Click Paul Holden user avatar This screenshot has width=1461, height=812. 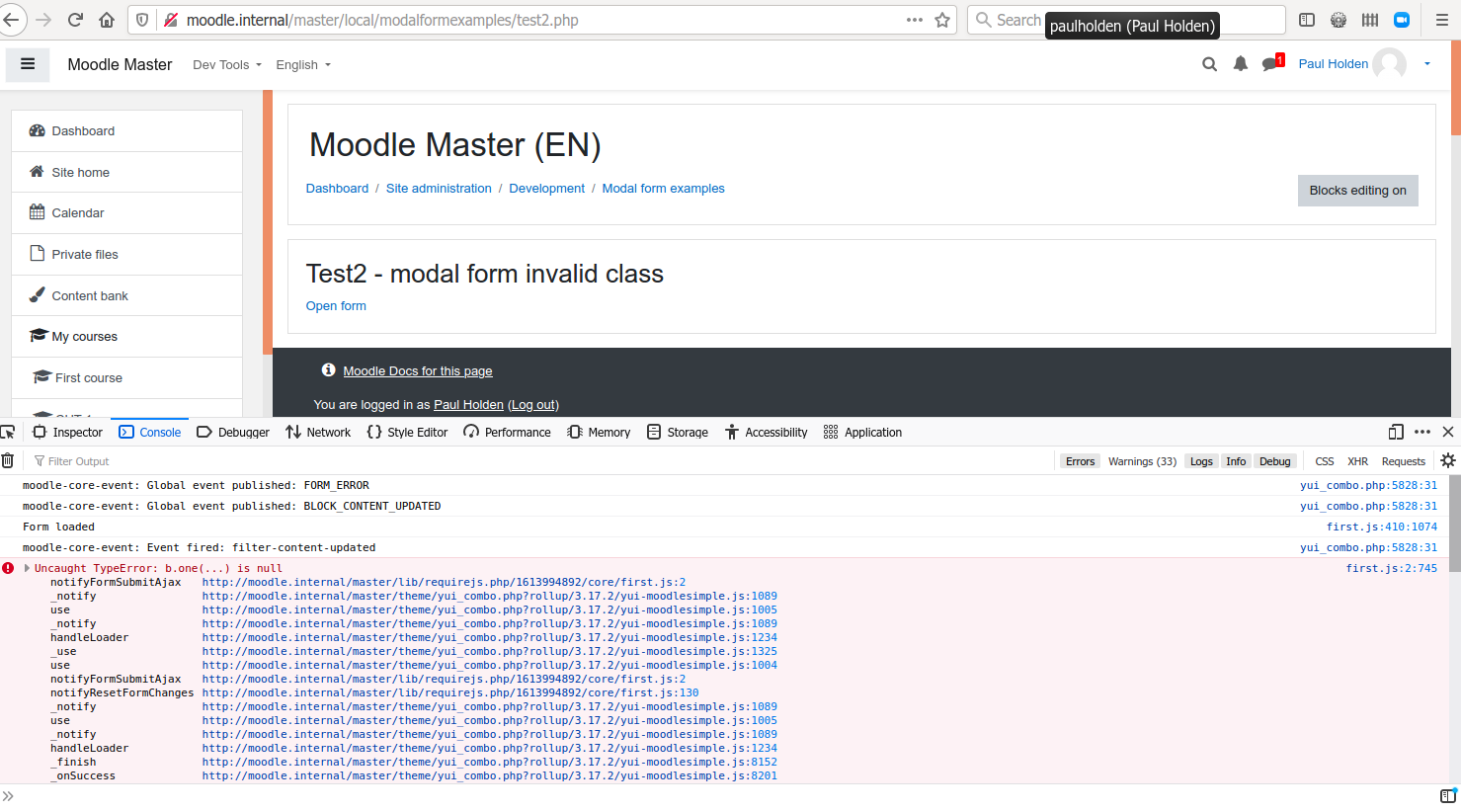pyautogui.click(x=1390, y=64)
